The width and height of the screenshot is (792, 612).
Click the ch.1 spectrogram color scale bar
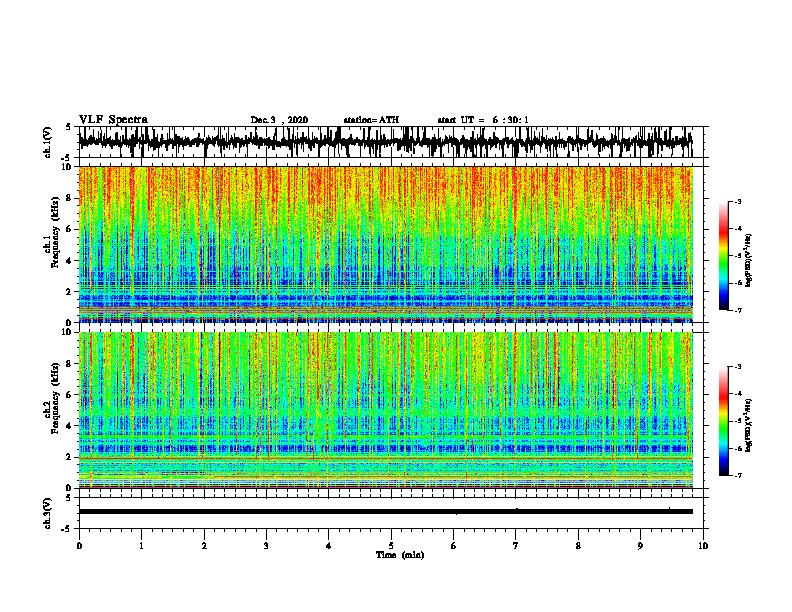pyautogui.click(x=723, y=256)
